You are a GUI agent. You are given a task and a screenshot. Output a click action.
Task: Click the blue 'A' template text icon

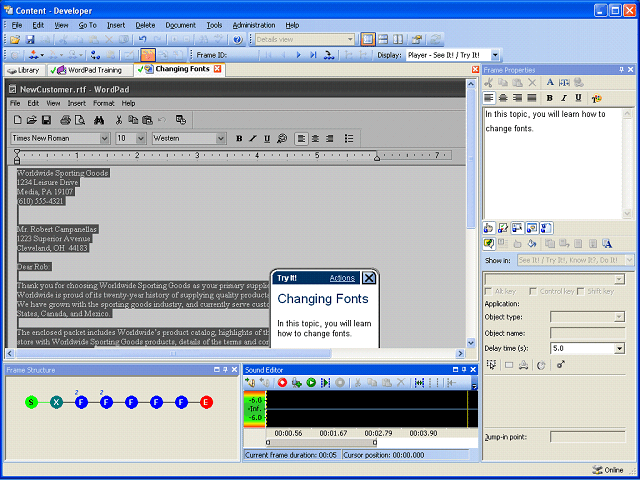point(607,244)
